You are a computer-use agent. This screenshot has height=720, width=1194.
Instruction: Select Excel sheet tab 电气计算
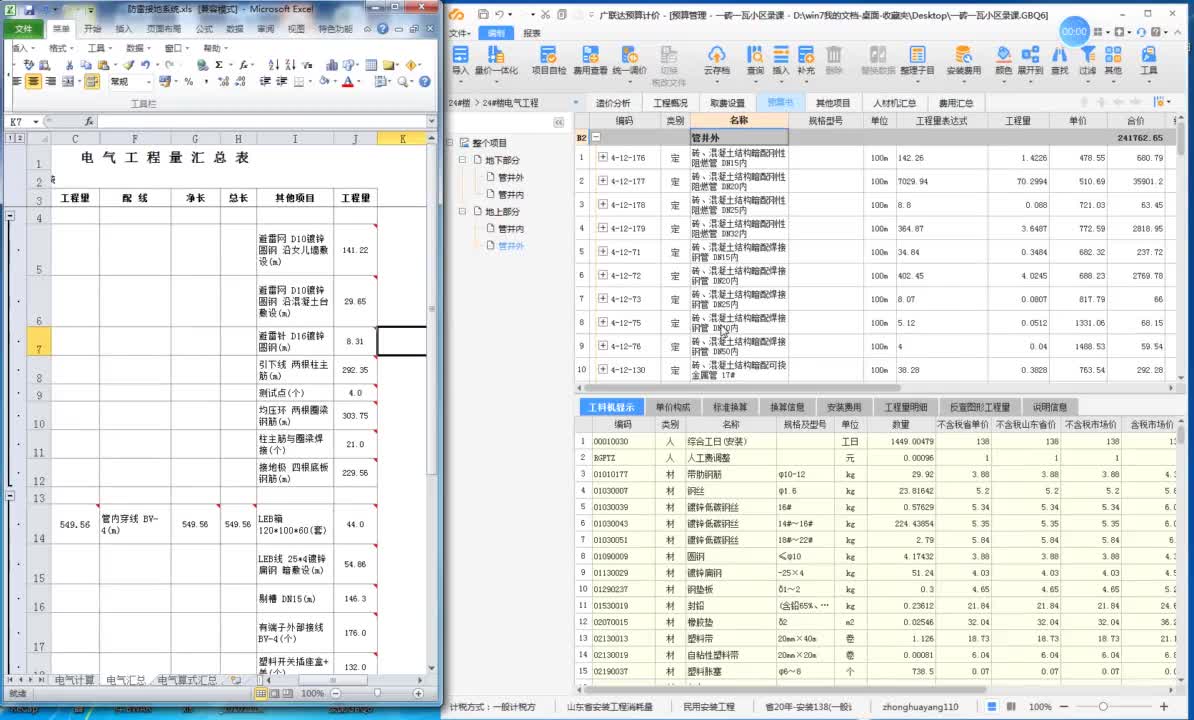pos(75,680)
